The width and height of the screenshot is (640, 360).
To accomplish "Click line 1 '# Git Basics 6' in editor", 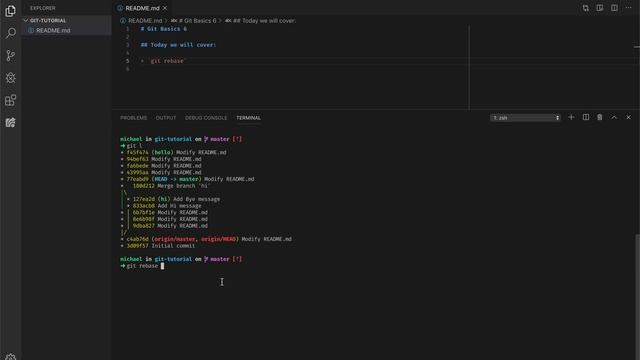I will pos(164,29).
